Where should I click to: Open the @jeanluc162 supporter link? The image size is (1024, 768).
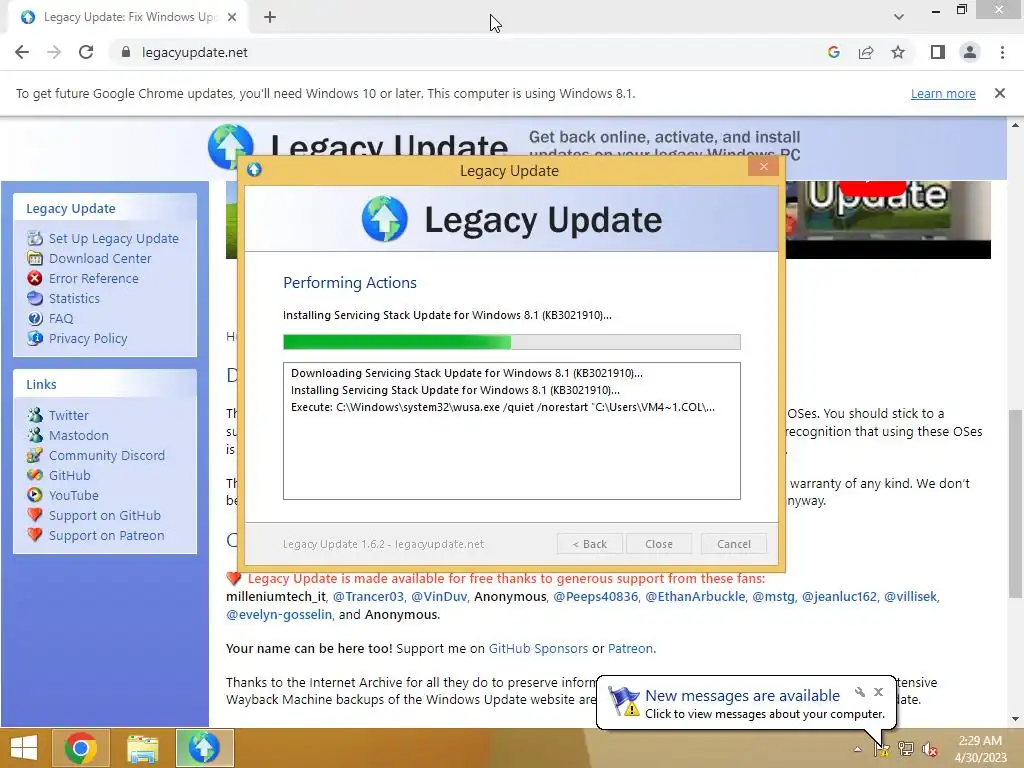point(839,596)
